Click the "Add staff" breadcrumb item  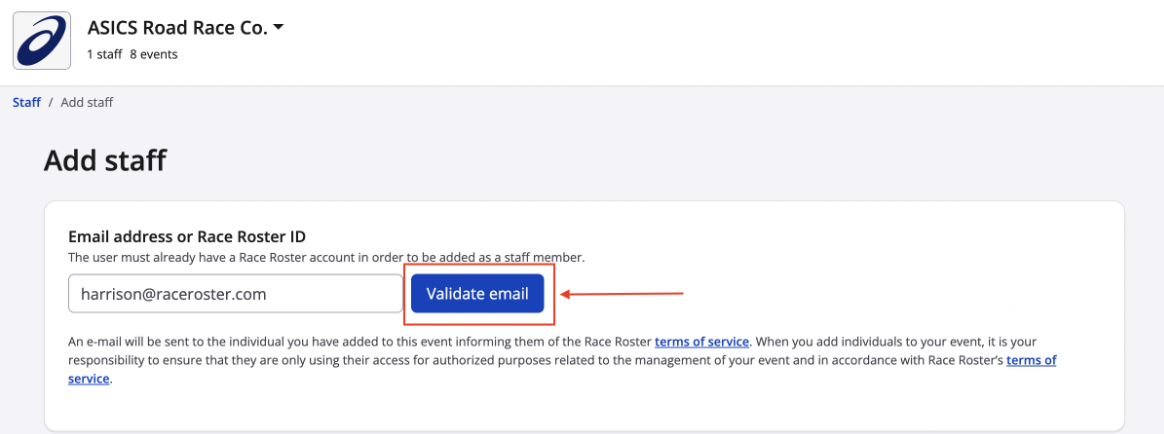tap(87, 102)
